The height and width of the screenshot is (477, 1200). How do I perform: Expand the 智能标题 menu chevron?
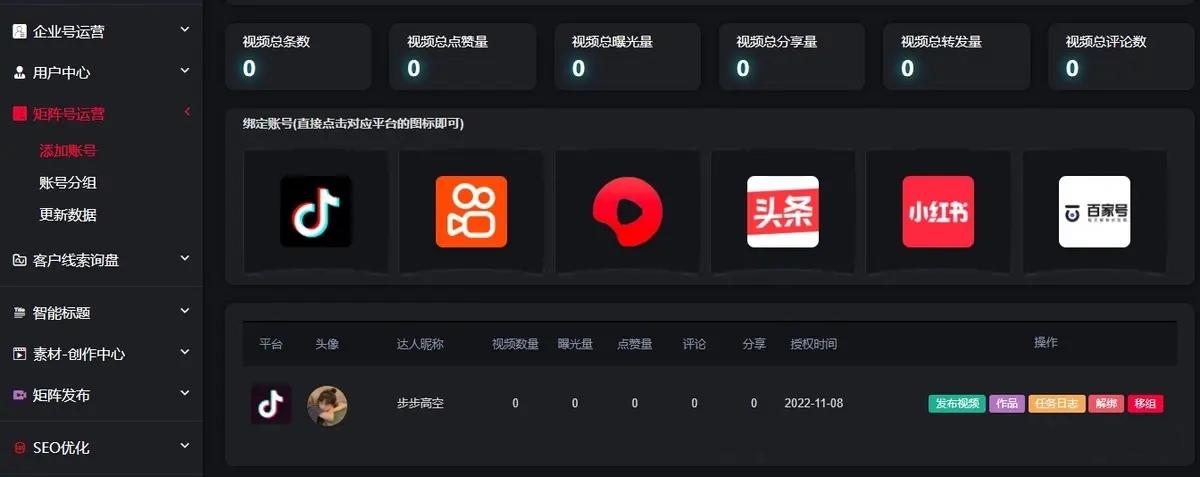click(185, 311)
